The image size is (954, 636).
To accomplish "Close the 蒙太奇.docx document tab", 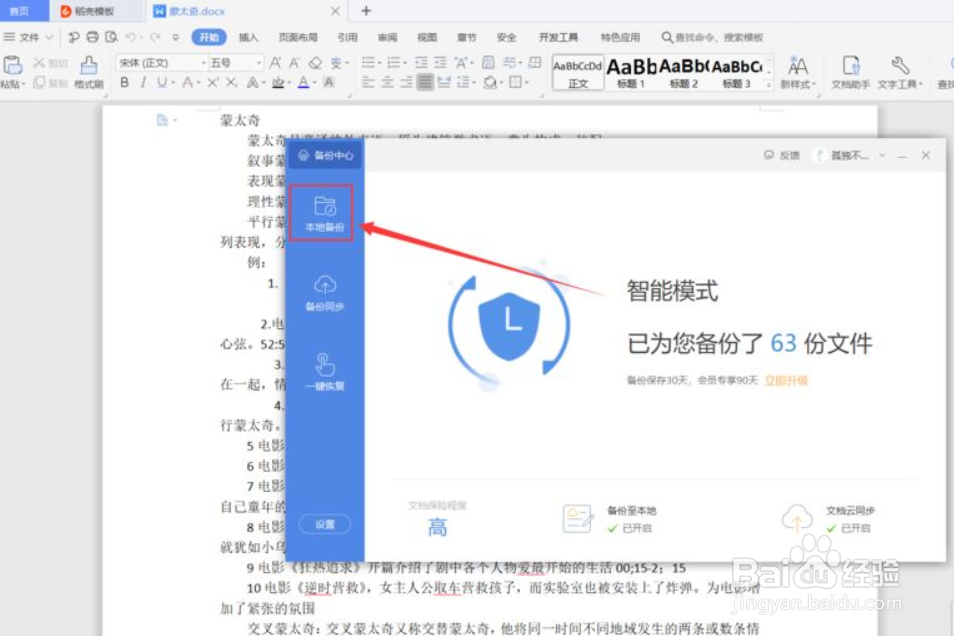I will [335, 11].
